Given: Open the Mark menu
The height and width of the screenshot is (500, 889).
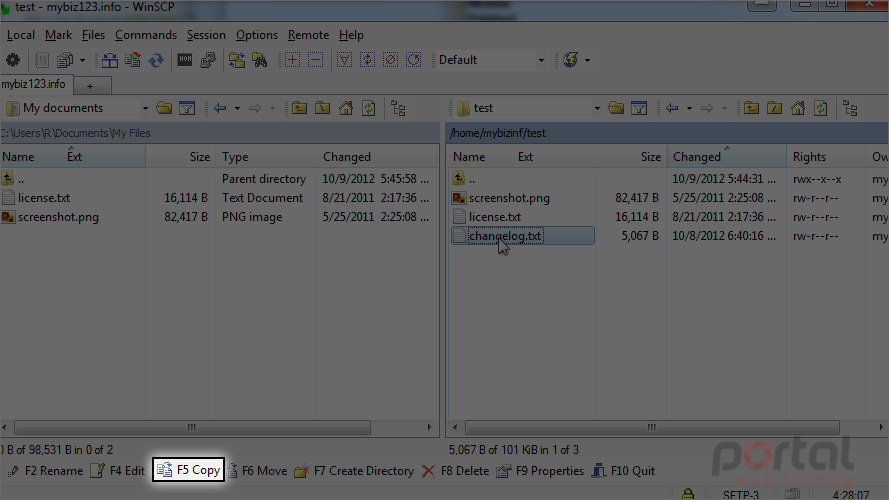Looking at the screenshot, I should tap(58, 35).
